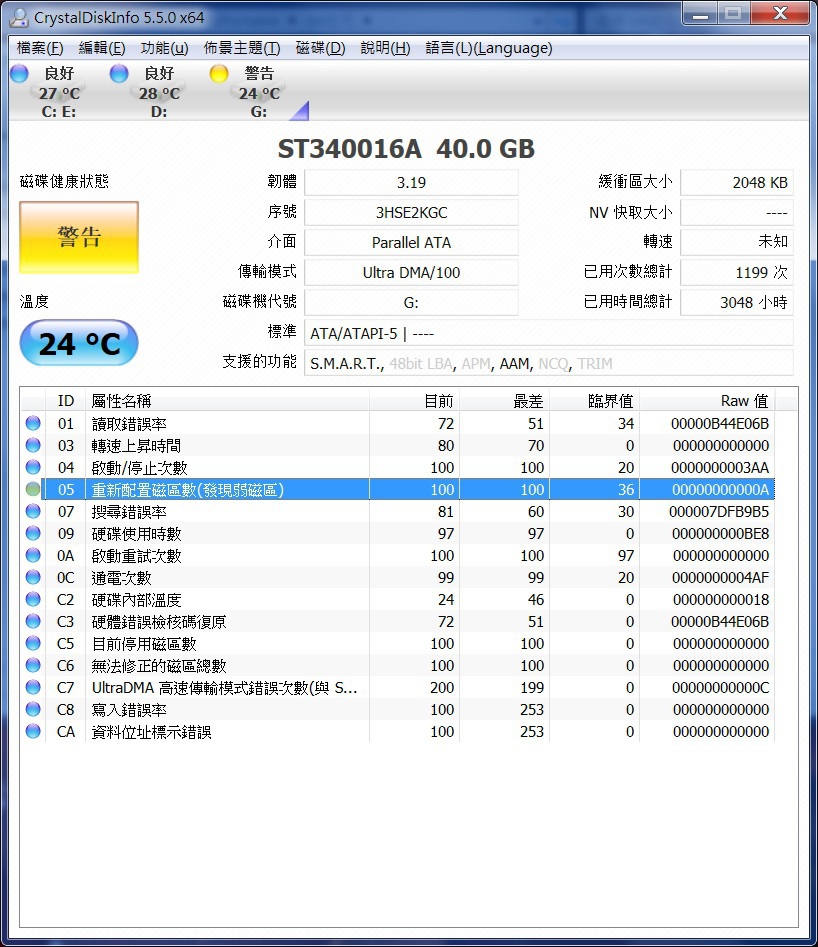The image size is (818, 947).
Task: Click the status orb for attribute 05 重新配置磁區數
Action: click(33, 489)
